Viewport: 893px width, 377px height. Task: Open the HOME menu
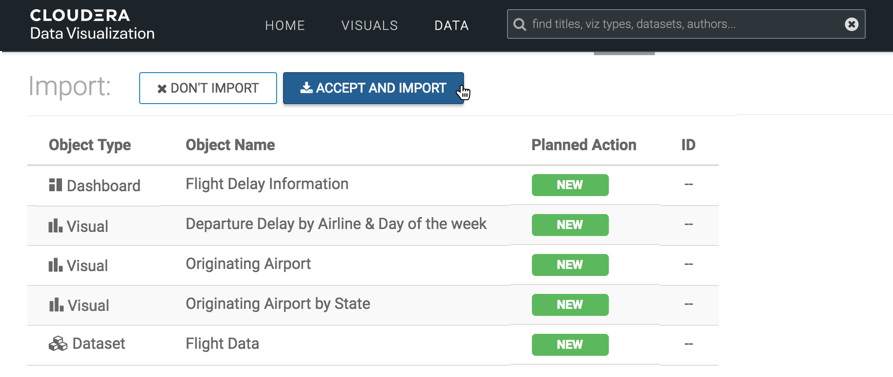point(285,26)
